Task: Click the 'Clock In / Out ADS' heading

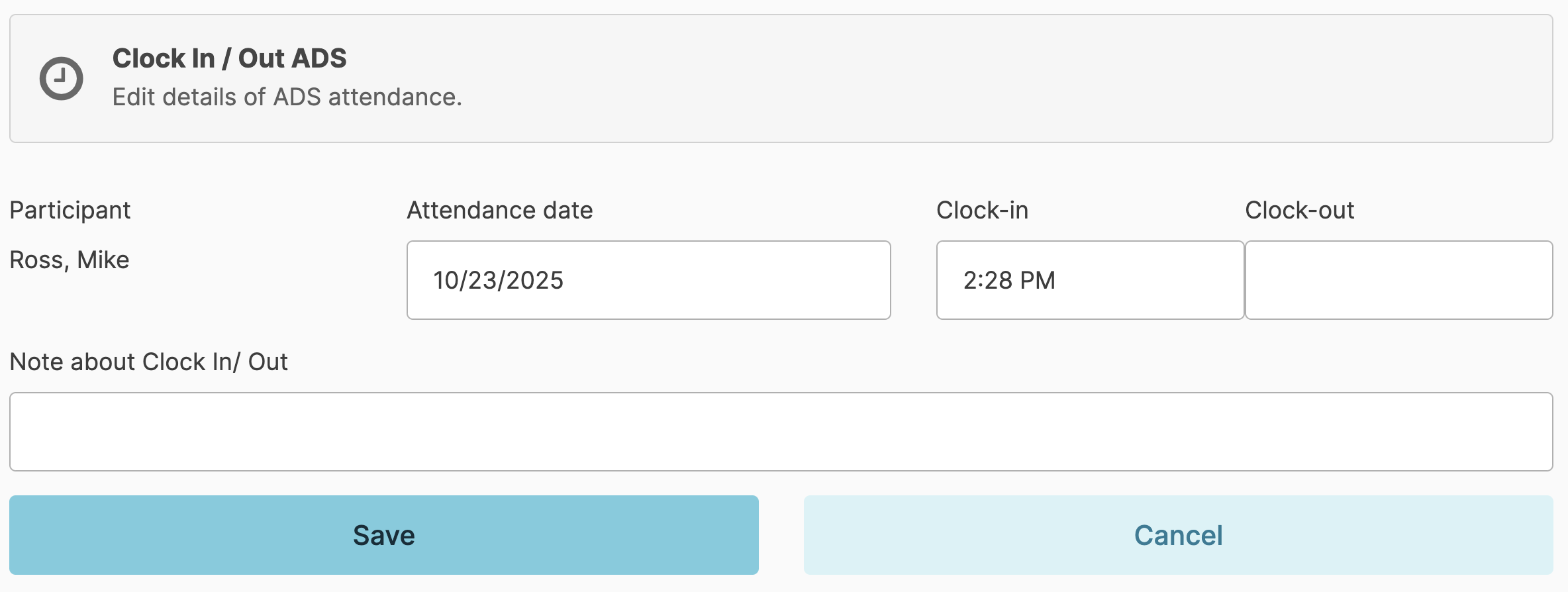Action: click(x=229, y=58)
